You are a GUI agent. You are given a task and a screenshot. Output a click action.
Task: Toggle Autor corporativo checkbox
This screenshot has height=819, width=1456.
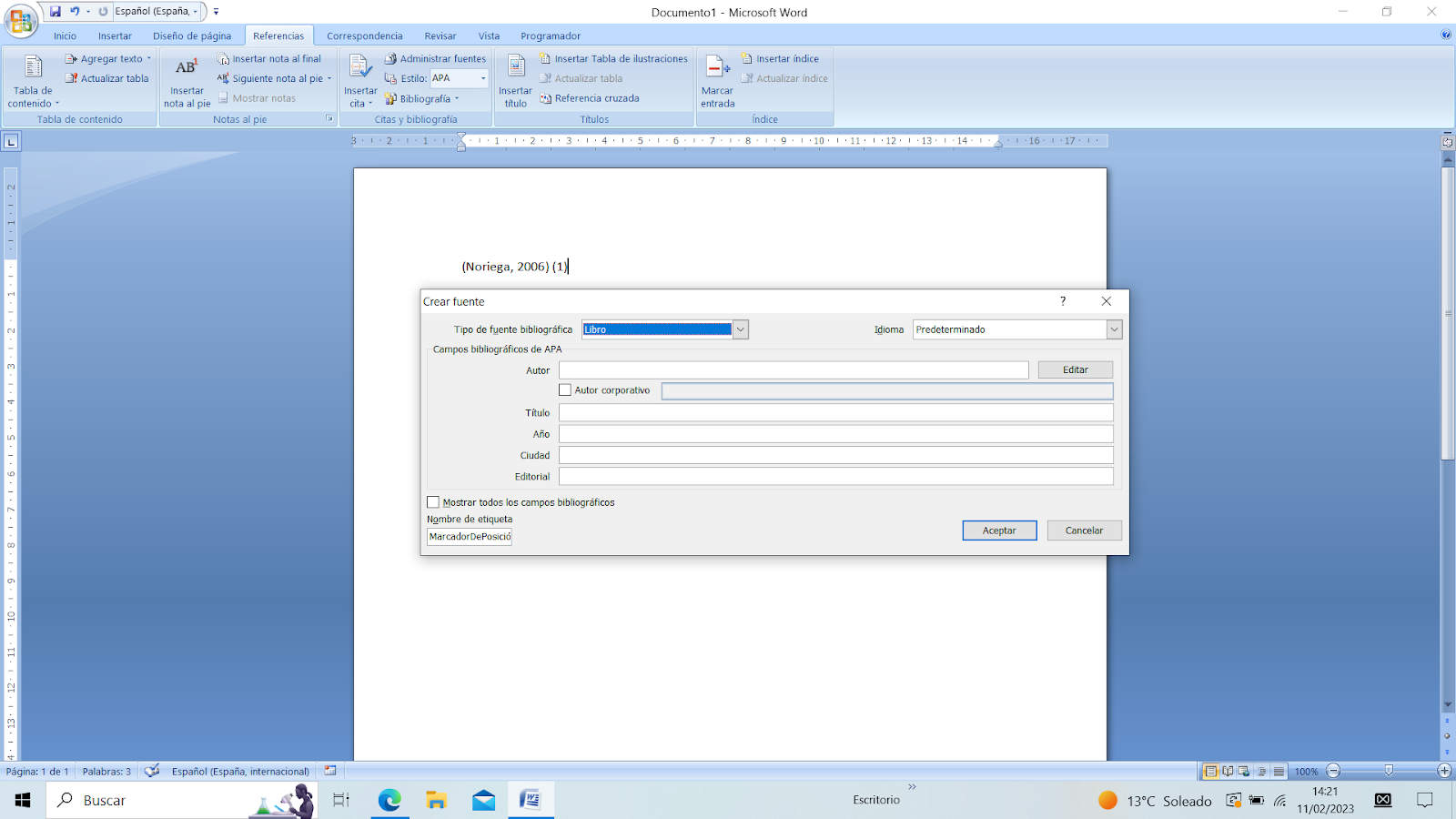click(x=565, y=390)
